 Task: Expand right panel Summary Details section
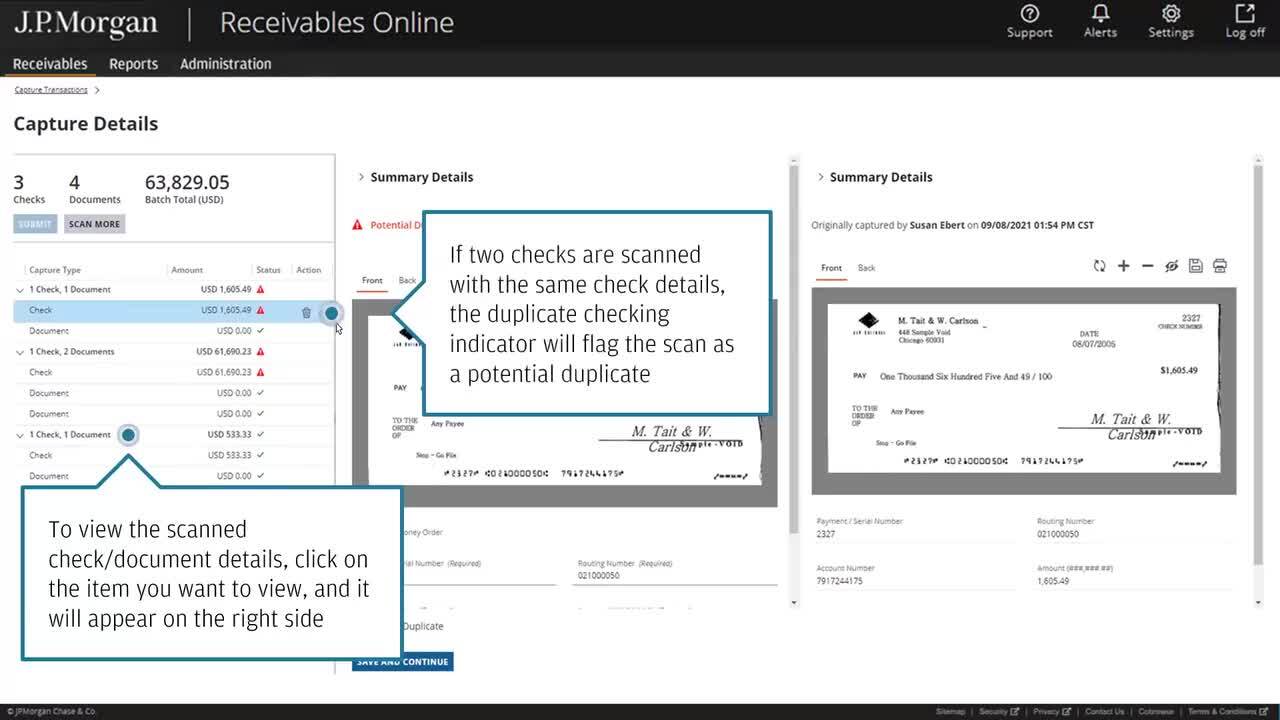point(821,177)
